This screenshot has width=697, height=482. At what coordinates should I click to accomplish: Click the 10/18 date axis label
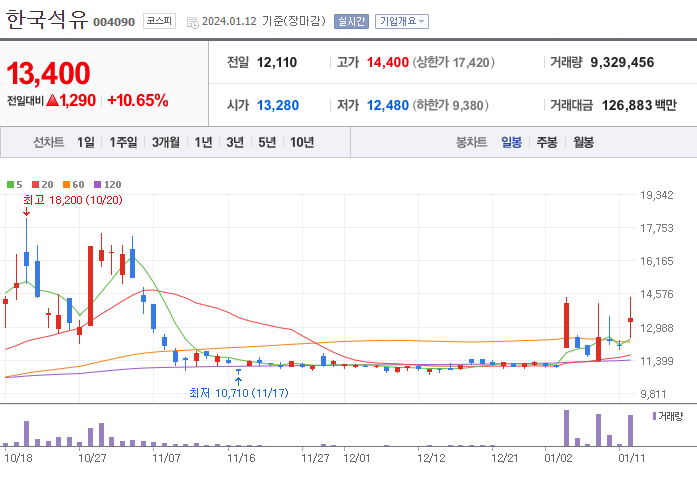coord(19,458)
